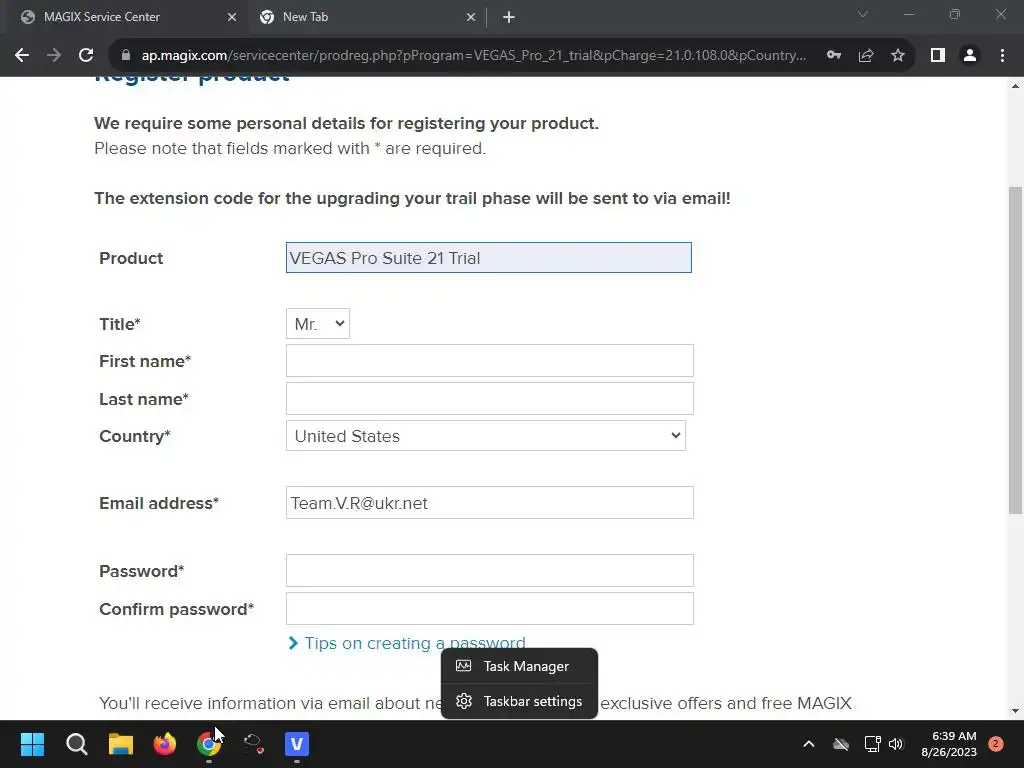This screenshot has height=768, width=1024.
Task: Click the volume speaker tray icon
Action: (x=895, y=744)
